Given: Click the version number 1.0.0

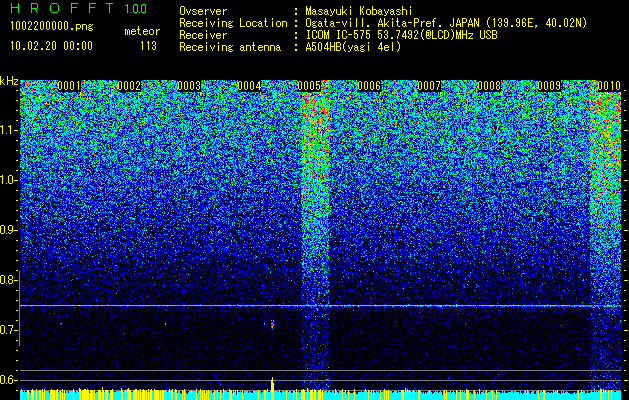Looking at the screenshot, I should point(136,9).
